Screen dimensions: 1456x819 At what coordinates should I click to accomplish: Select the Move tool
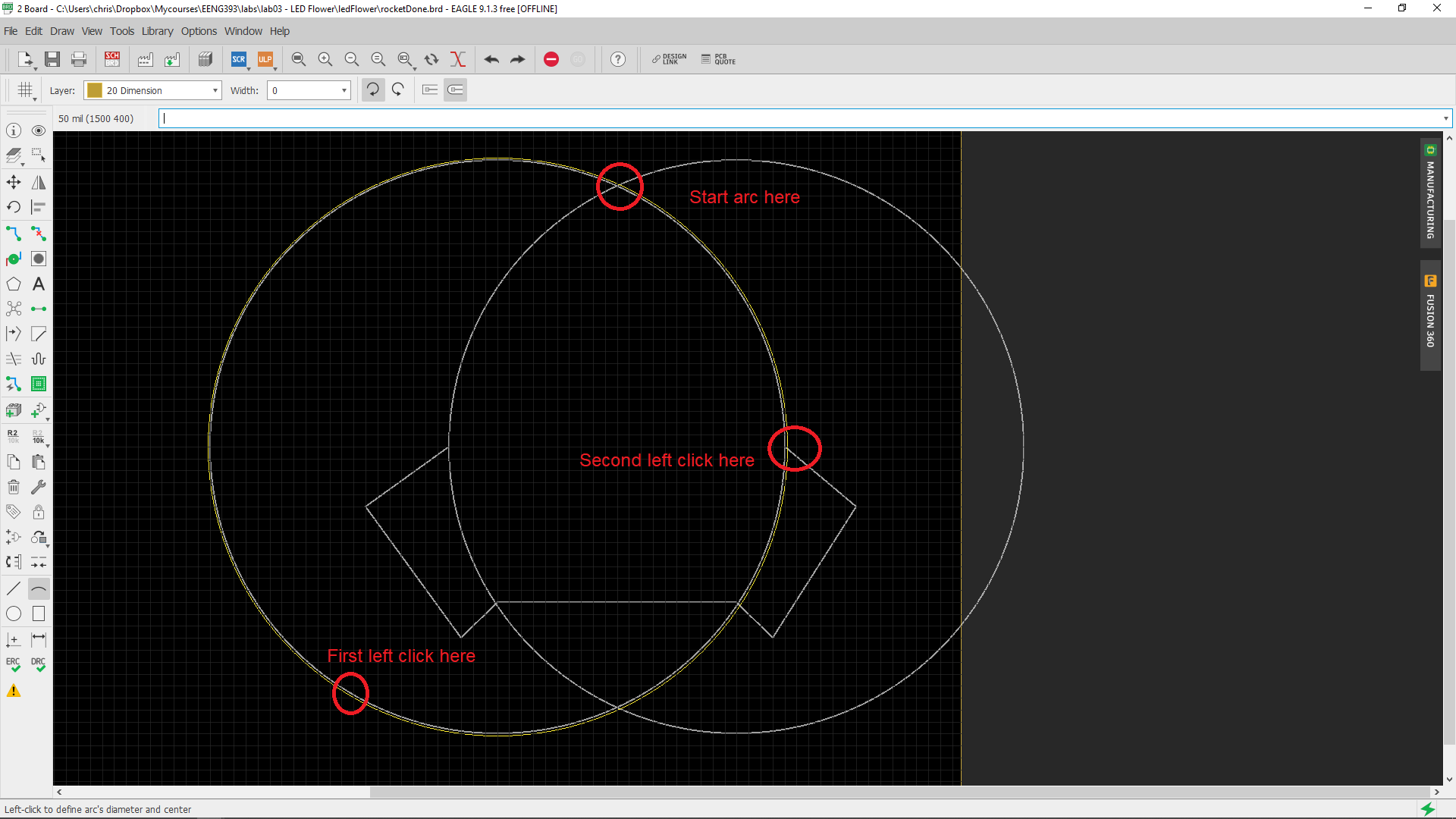(x=14, y=182)
